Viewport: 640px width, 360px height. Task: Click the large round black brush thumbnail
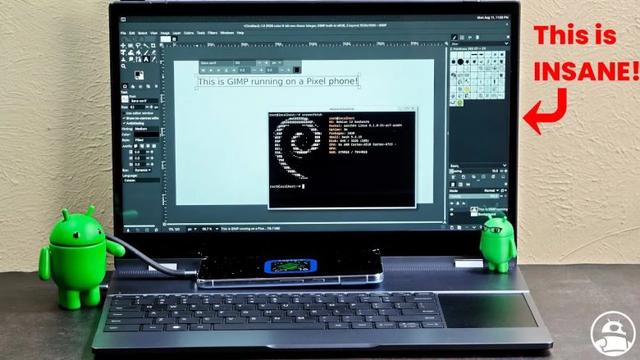460,61
